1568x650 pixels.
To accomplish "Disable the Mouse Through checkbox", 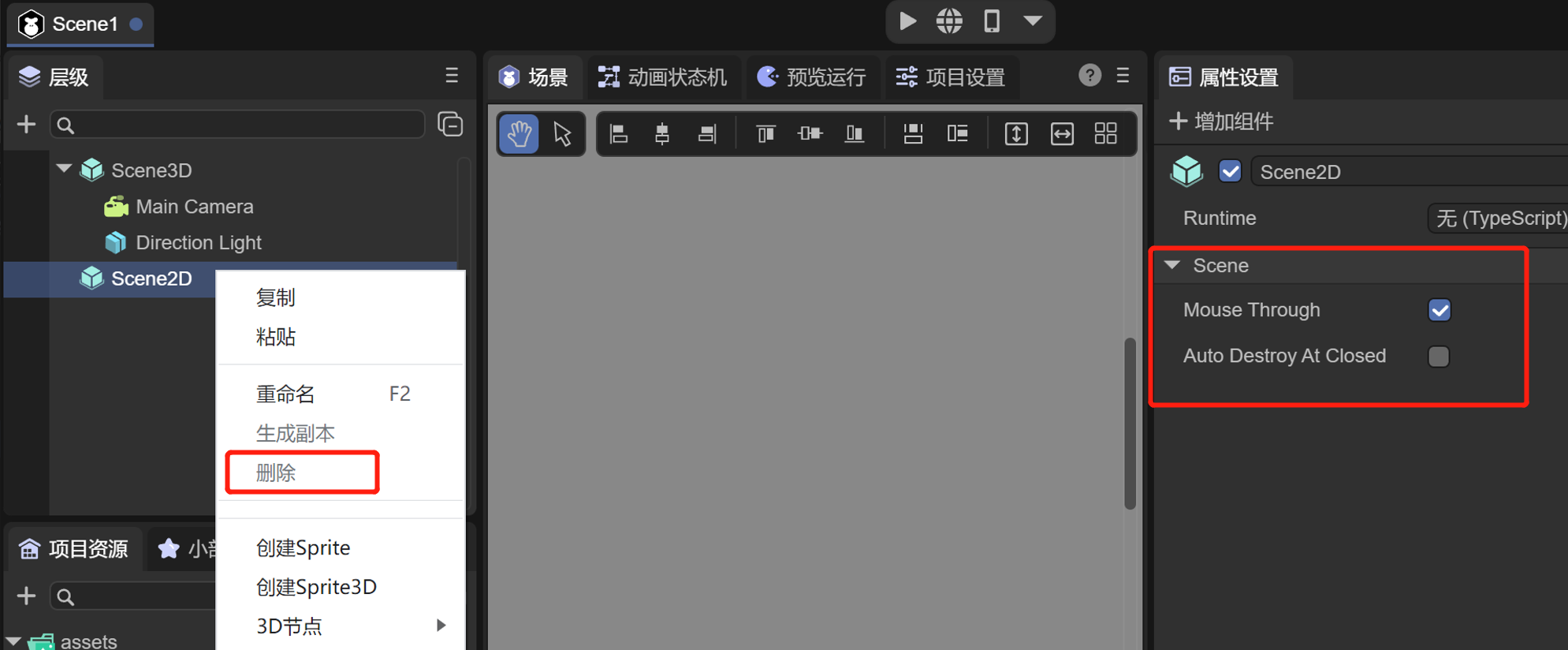I will coord(1439,310).
